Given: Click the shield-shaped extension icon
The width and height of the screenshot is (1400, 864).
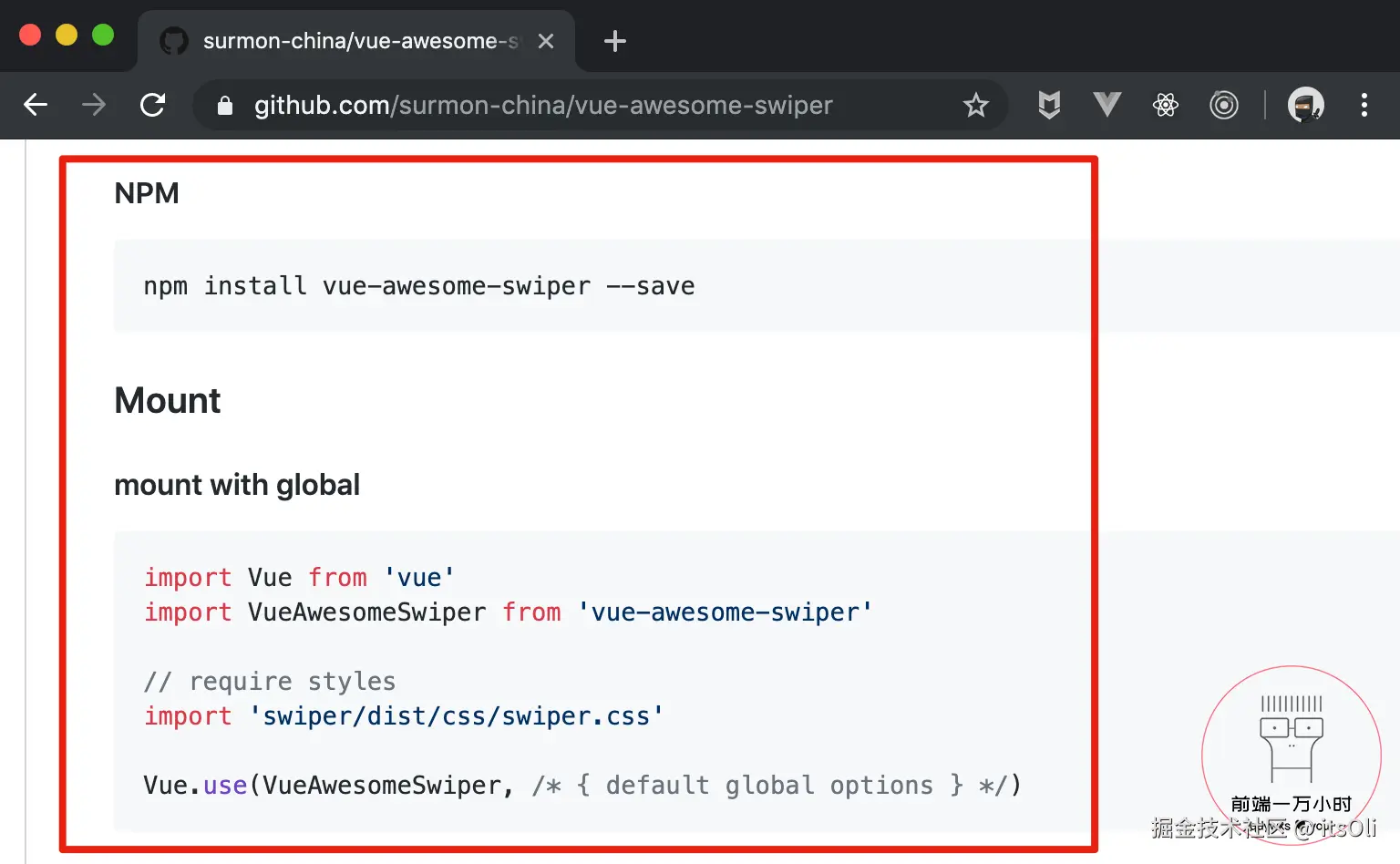Looking at the screenshot, I should coord(1049,106).
